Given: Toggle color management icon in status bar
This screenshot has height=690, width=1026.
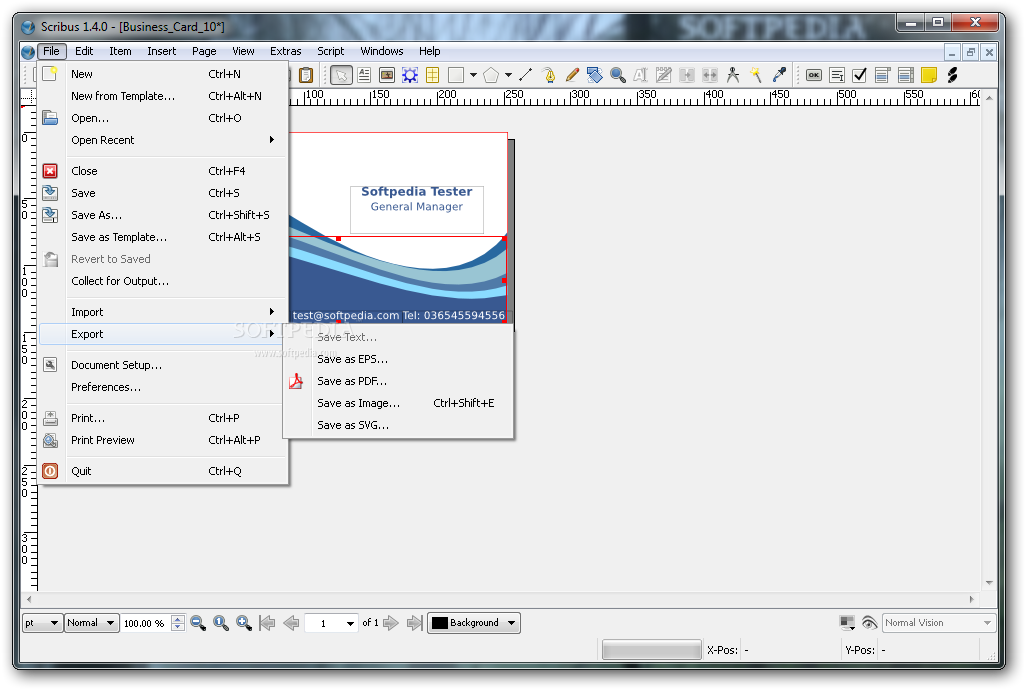Looking at the screenshot, I should pyautogui.click(x=847, y=623).
